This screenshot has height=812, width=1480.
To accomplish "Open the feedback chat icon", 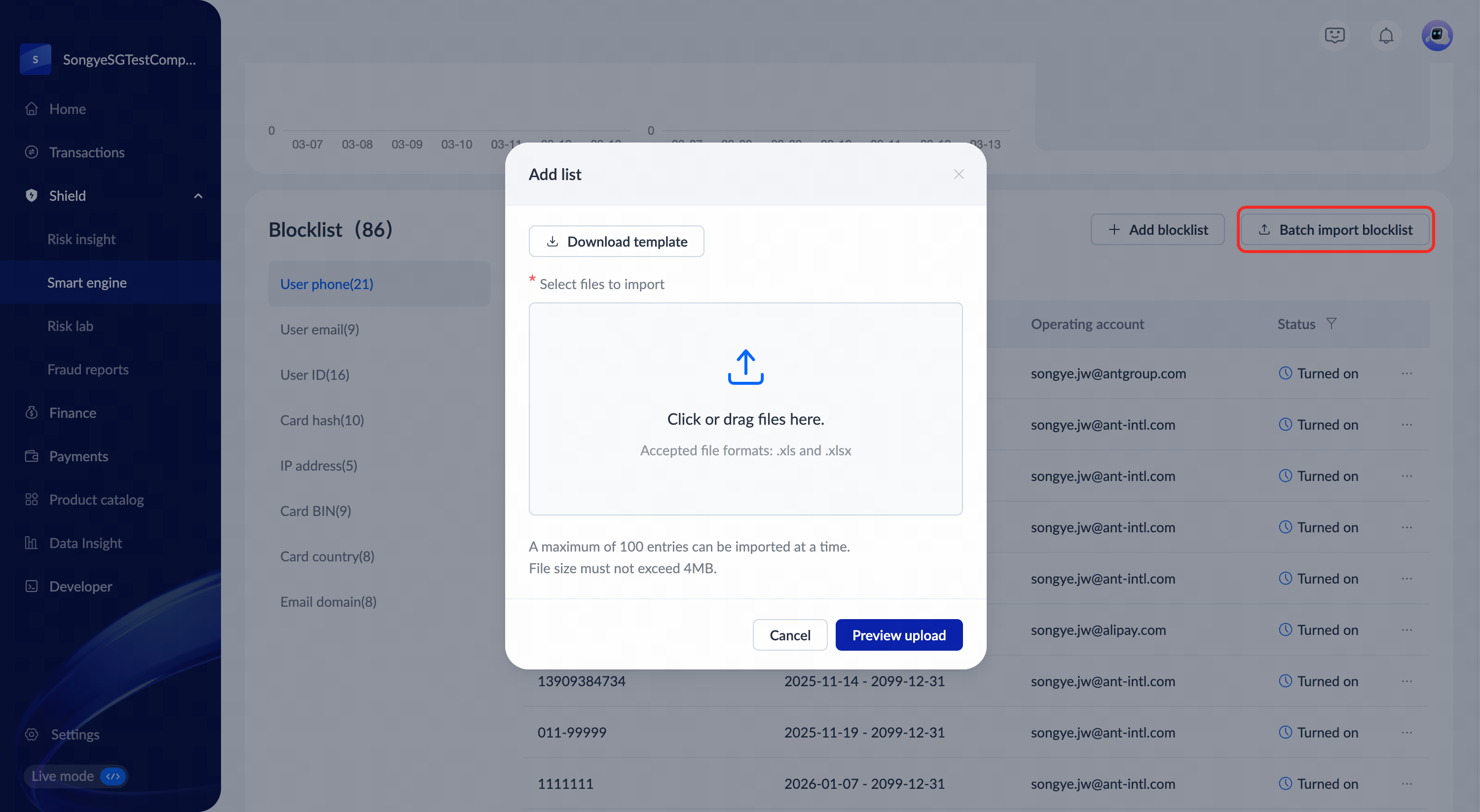I will pos(1334,36).
